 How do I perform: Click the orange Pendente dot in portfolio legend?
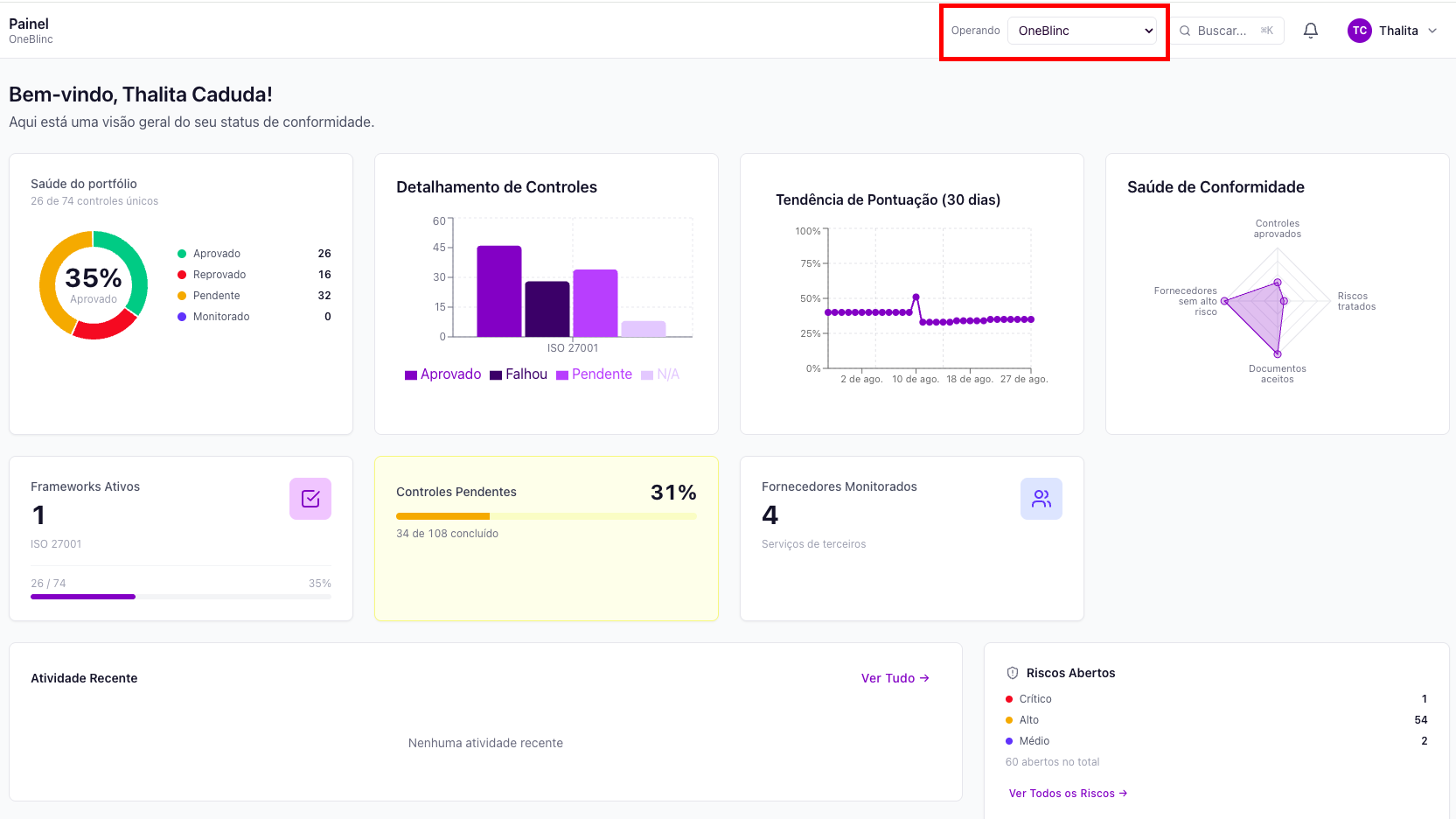tap(182, 296)
